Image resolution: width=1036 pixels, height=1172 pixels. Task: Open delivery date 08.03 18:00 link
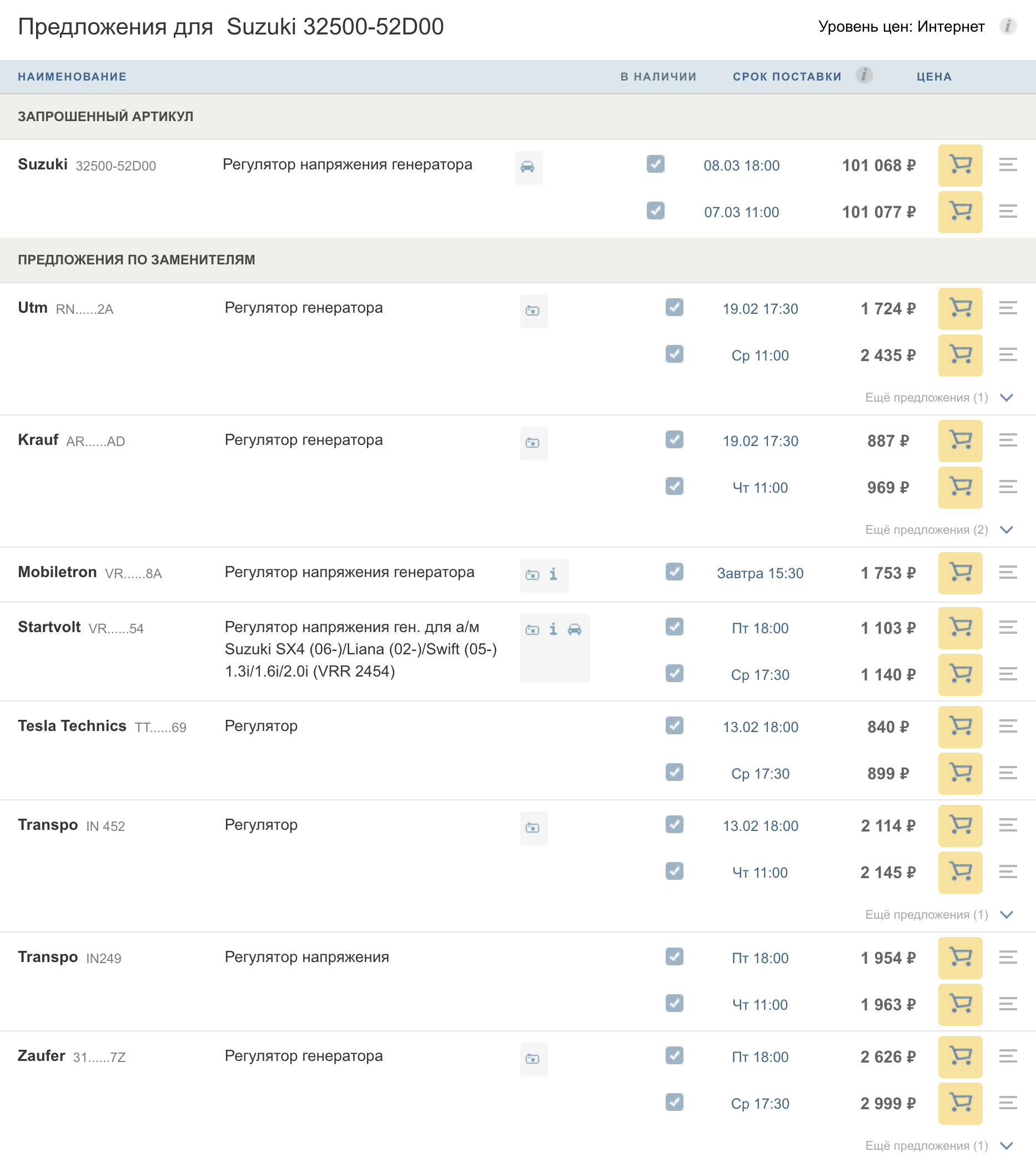click(742, 166)
